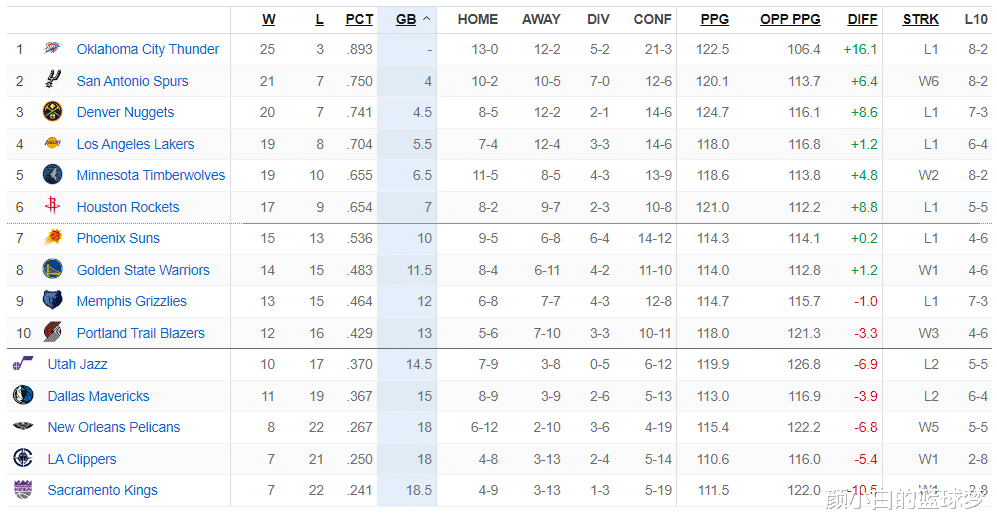
Task: Click the Golden State Warriors logo icon
Action: pyautogui.click(x=52, y=270)
